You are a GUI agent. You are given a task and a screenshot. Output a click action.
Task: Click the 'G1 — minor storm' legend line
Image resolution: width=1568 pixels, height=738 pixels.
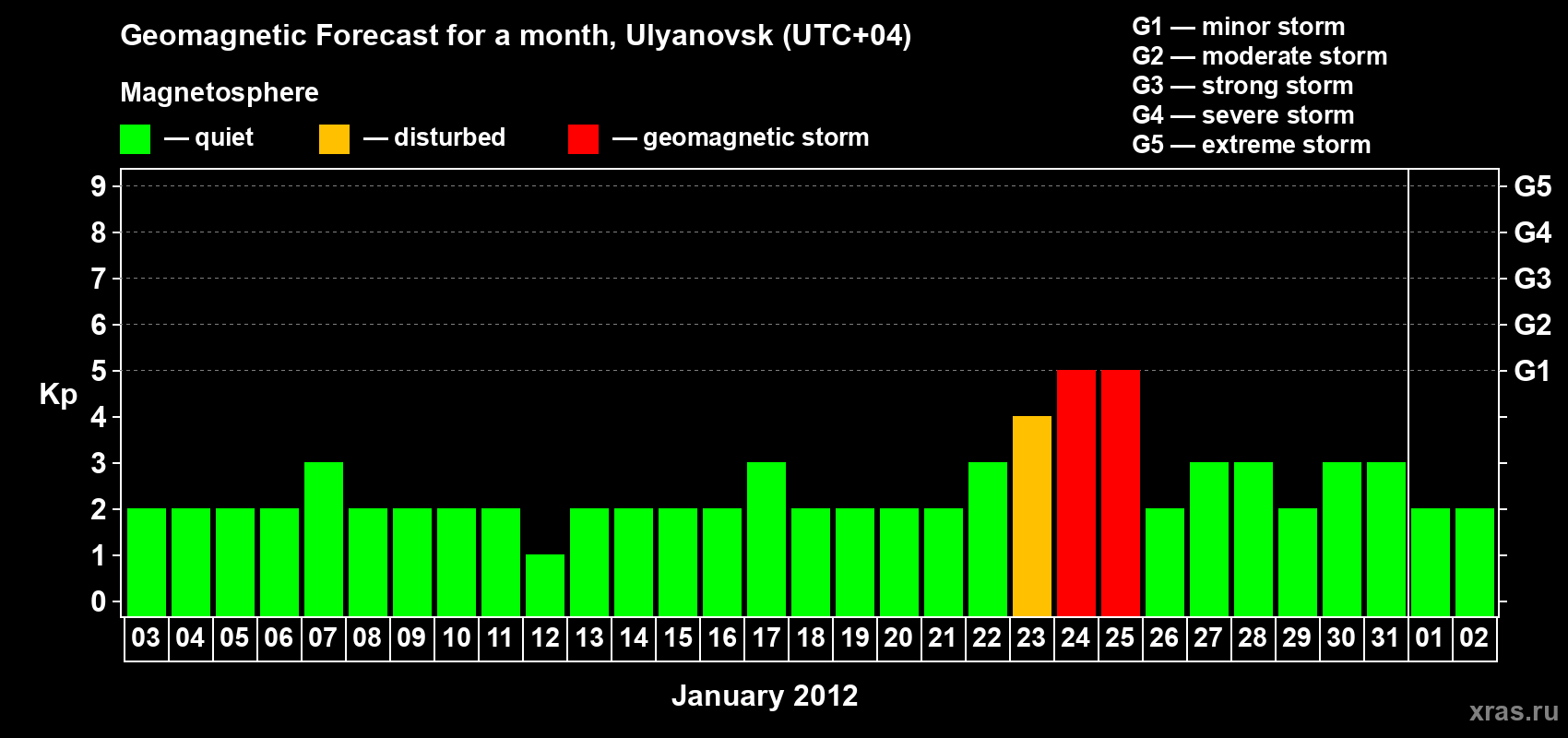[x=1239, y=27]
